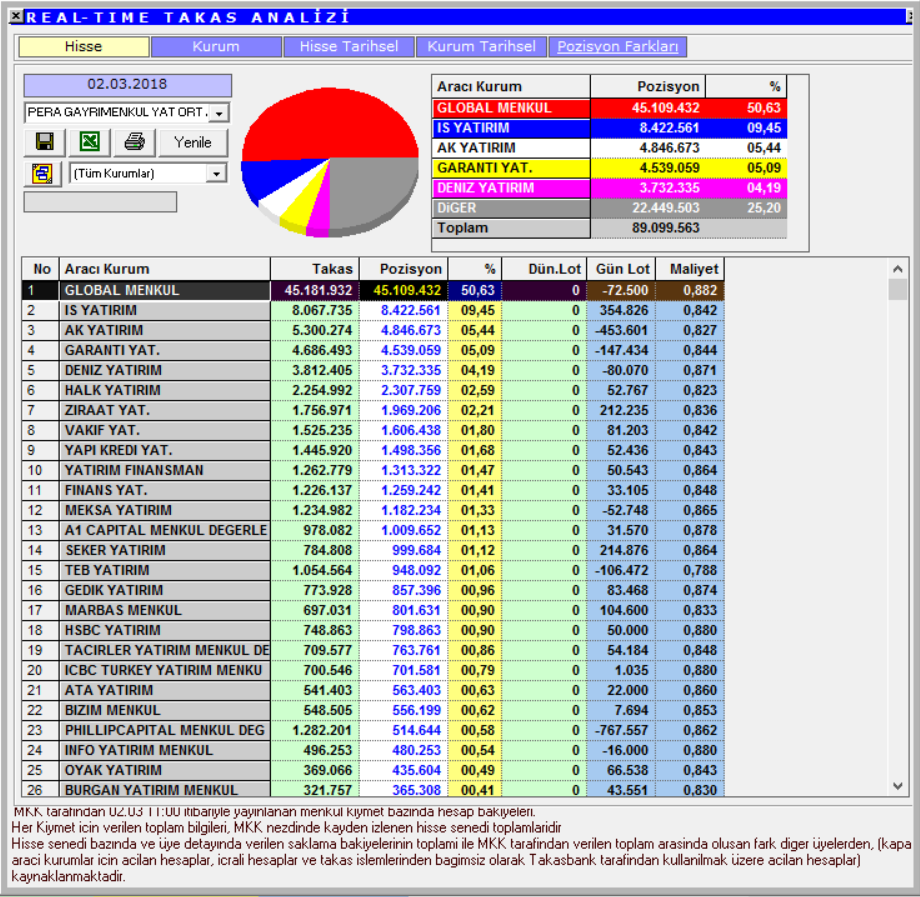Click the scrollbar down arrow
The width and height of the screenshot is (920, 897).
[x=898, y=786]
